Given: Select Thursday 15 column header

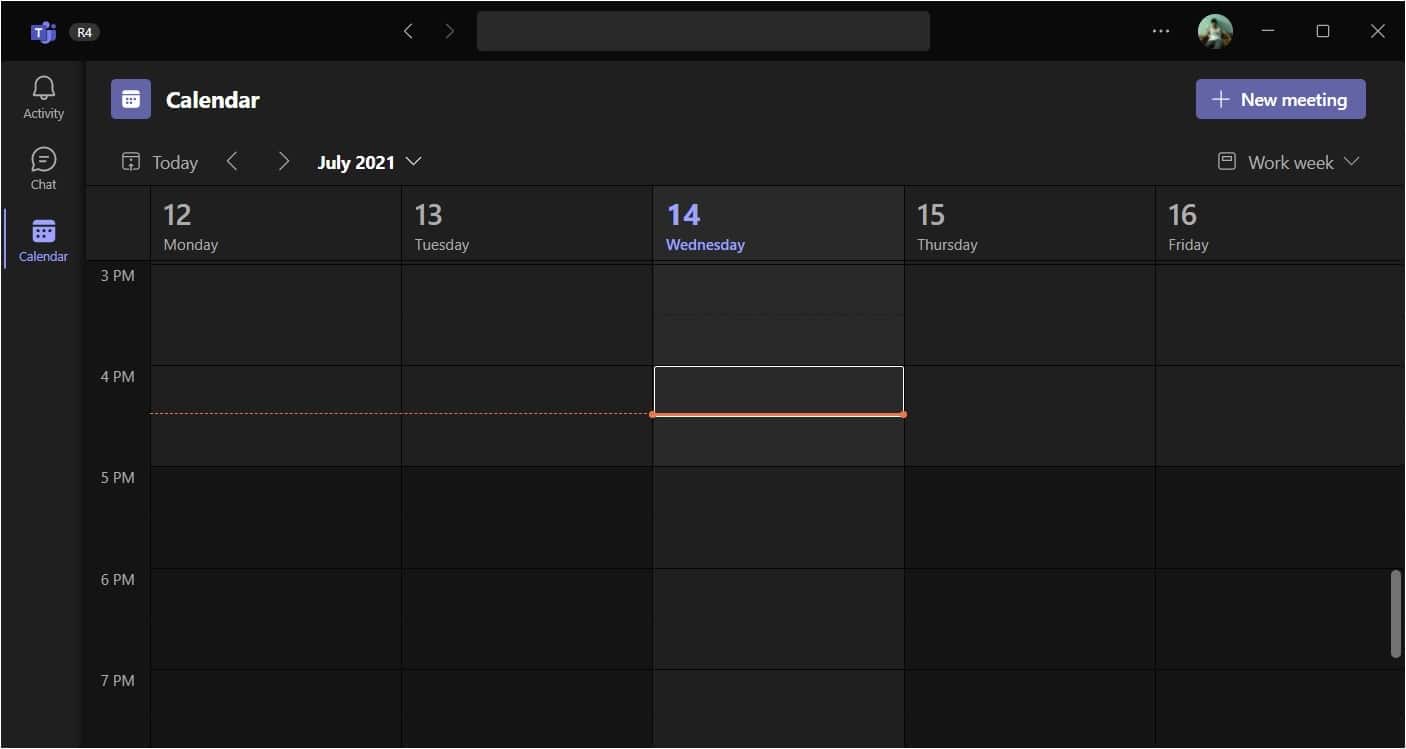Looking at the screenshot, I should pos(1029,224).
